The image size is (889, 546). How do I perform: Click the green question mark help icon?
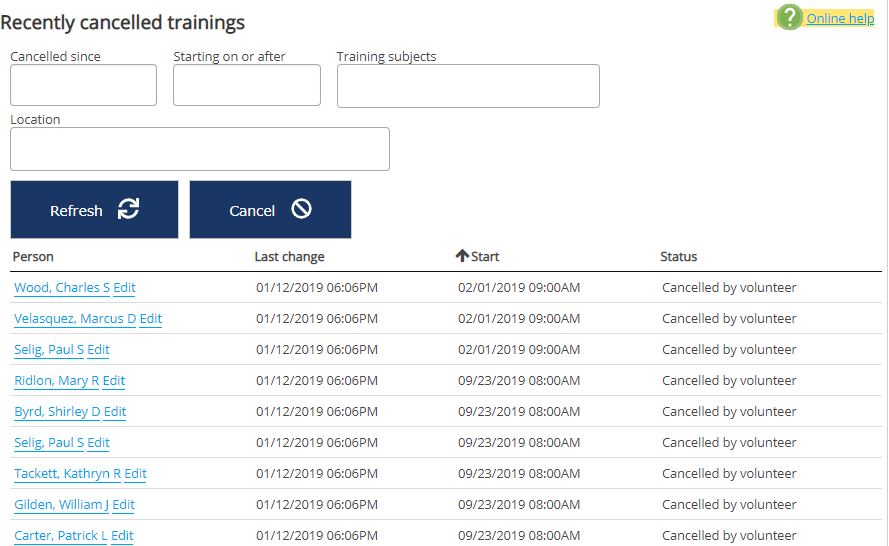(x=790, y=17)
